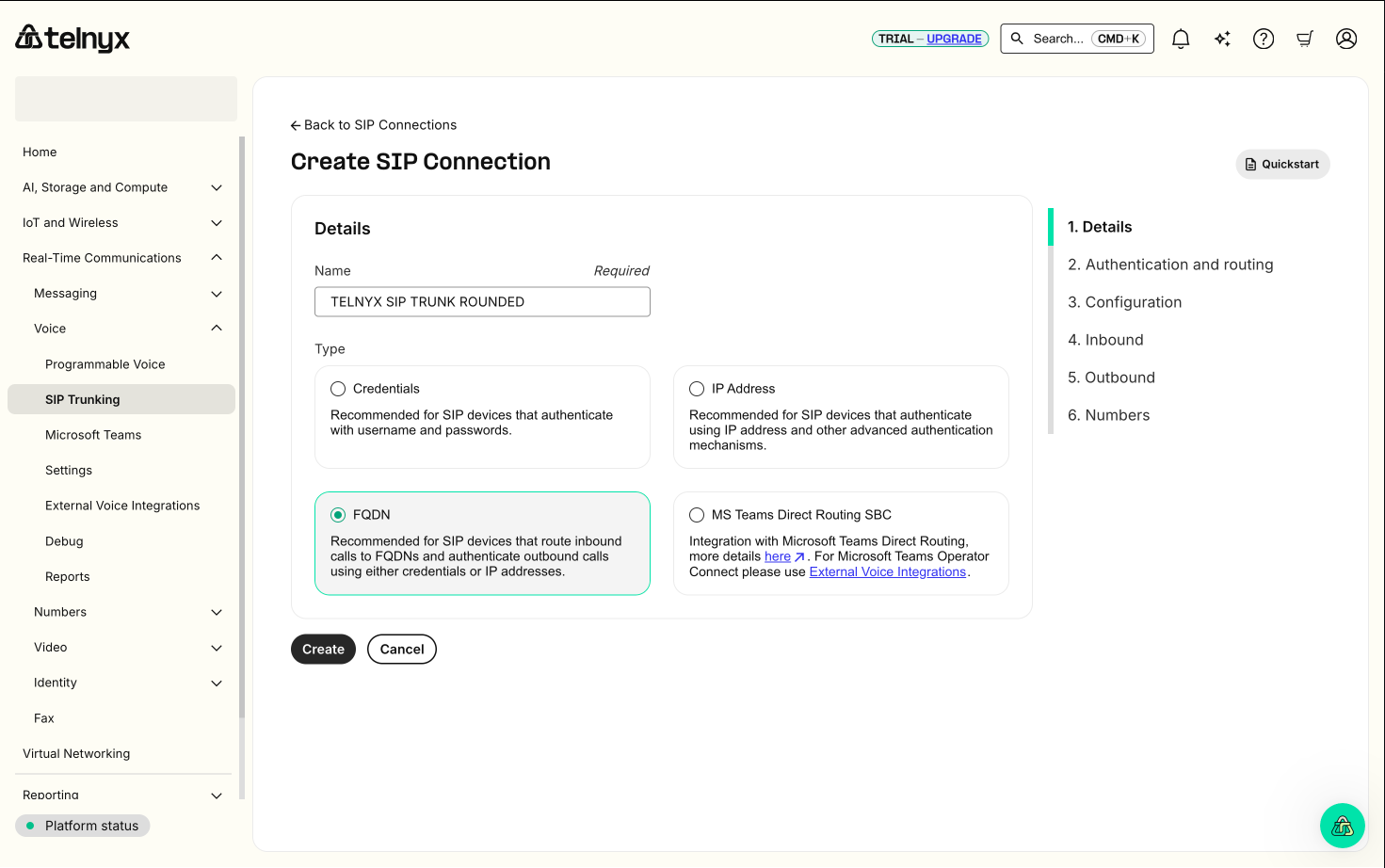
Task: Jump to step 1. Details
Action: (1100, 227)
